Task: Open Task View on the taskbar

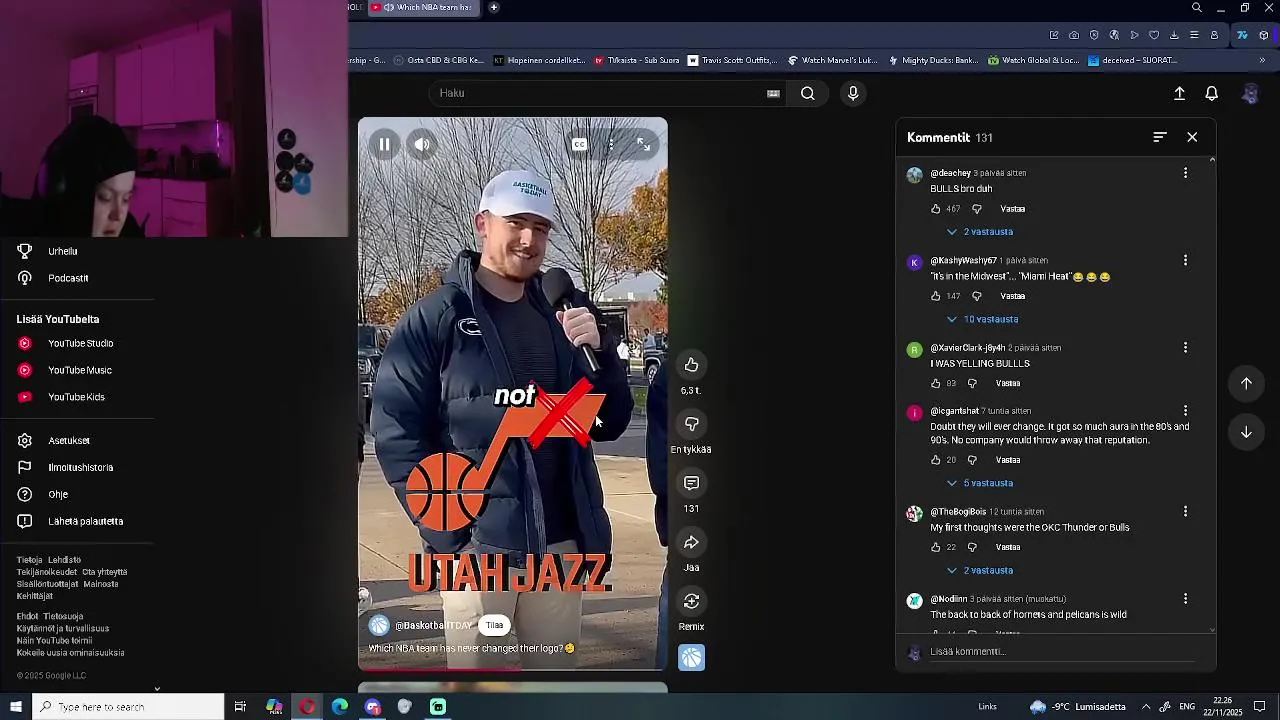Action: click(x=240, y=707)
